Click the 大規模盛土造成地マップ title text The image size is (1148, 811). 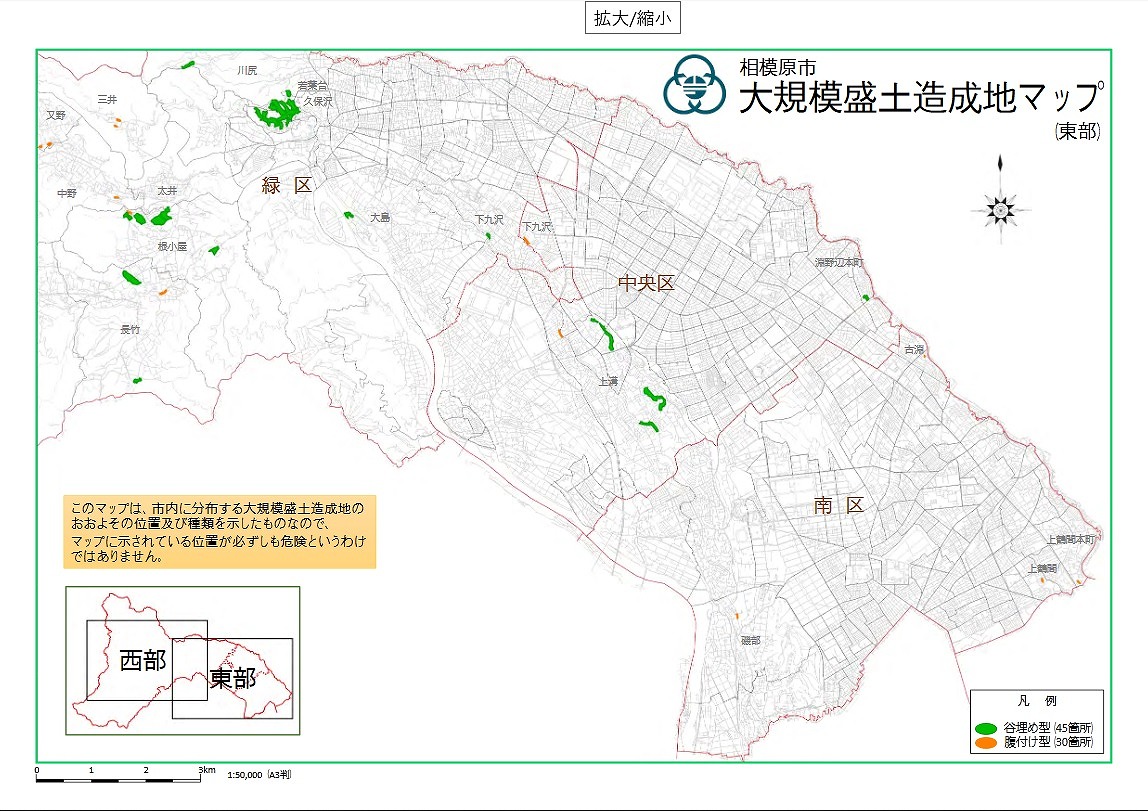point(919,98)
